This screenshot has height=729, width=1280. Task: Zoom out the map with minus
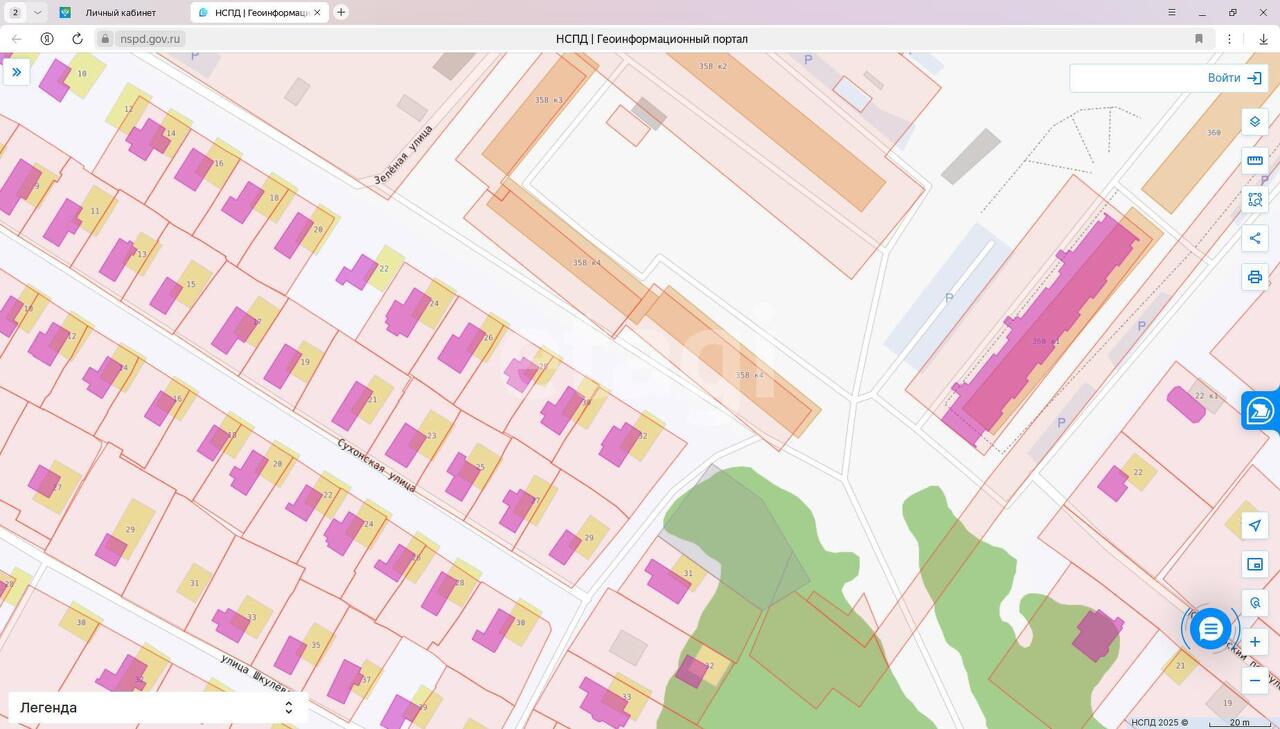pos(1255,680)
